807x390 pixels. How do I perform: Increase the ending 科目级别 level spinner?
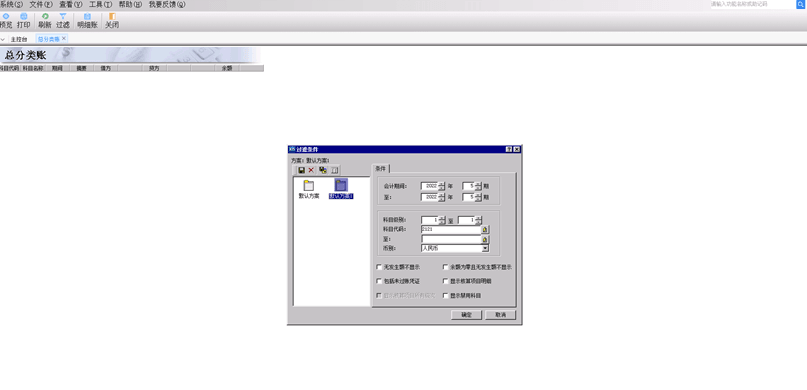point(478,218)
